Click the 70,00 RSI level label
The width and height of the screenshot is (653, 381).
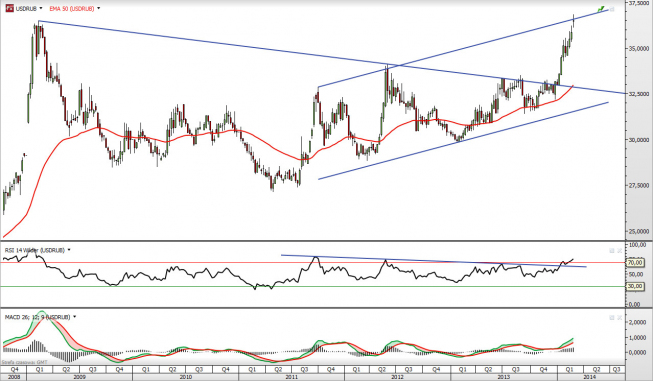636,263
